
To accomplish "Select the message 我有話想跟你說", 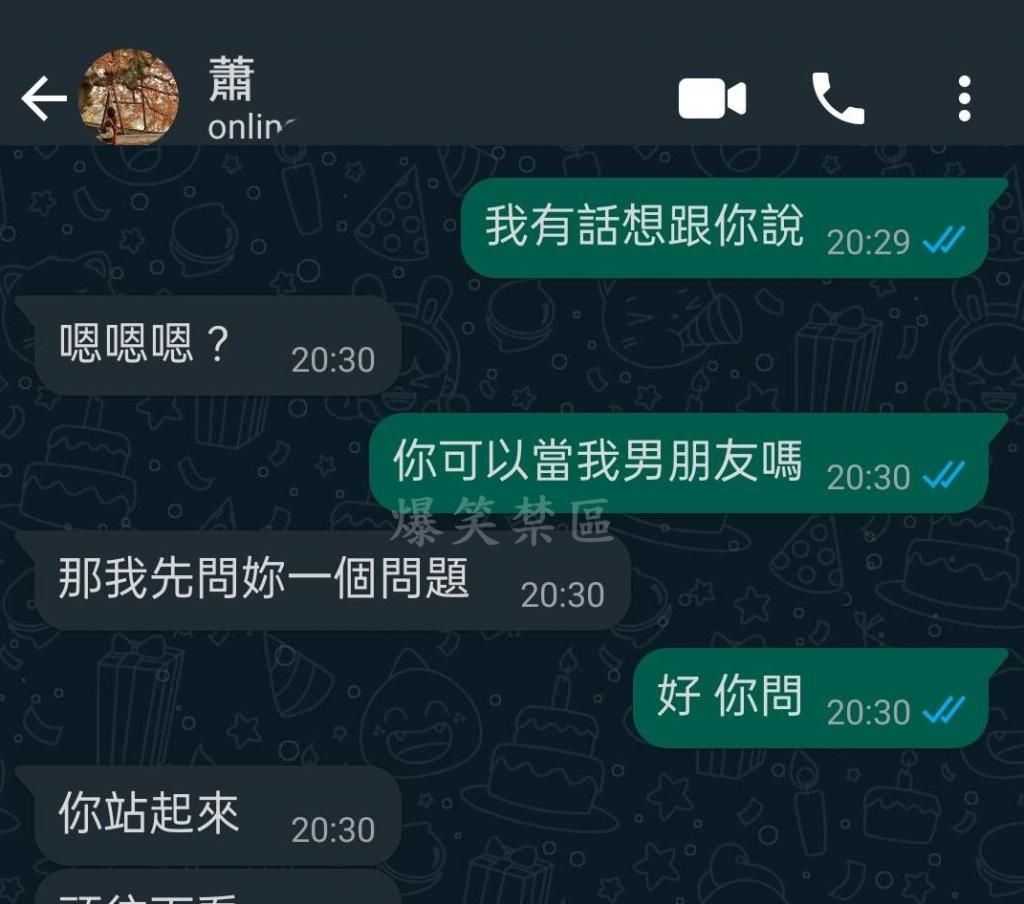I will [x=726, y=228].
